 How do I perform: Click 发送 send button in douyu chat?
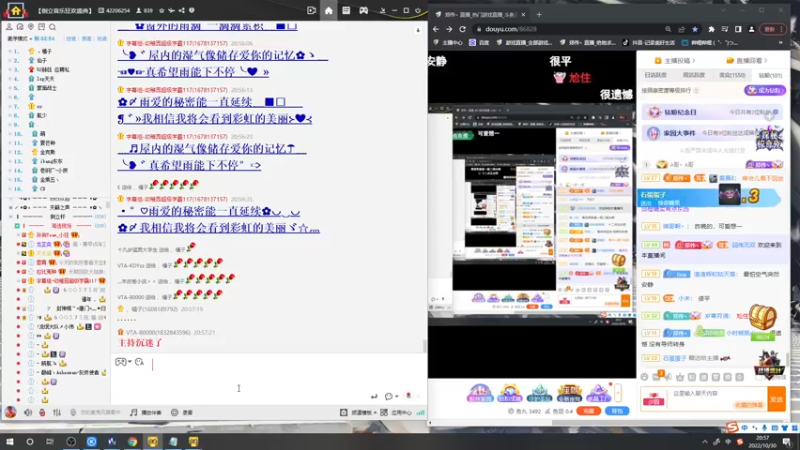point(776,399)
